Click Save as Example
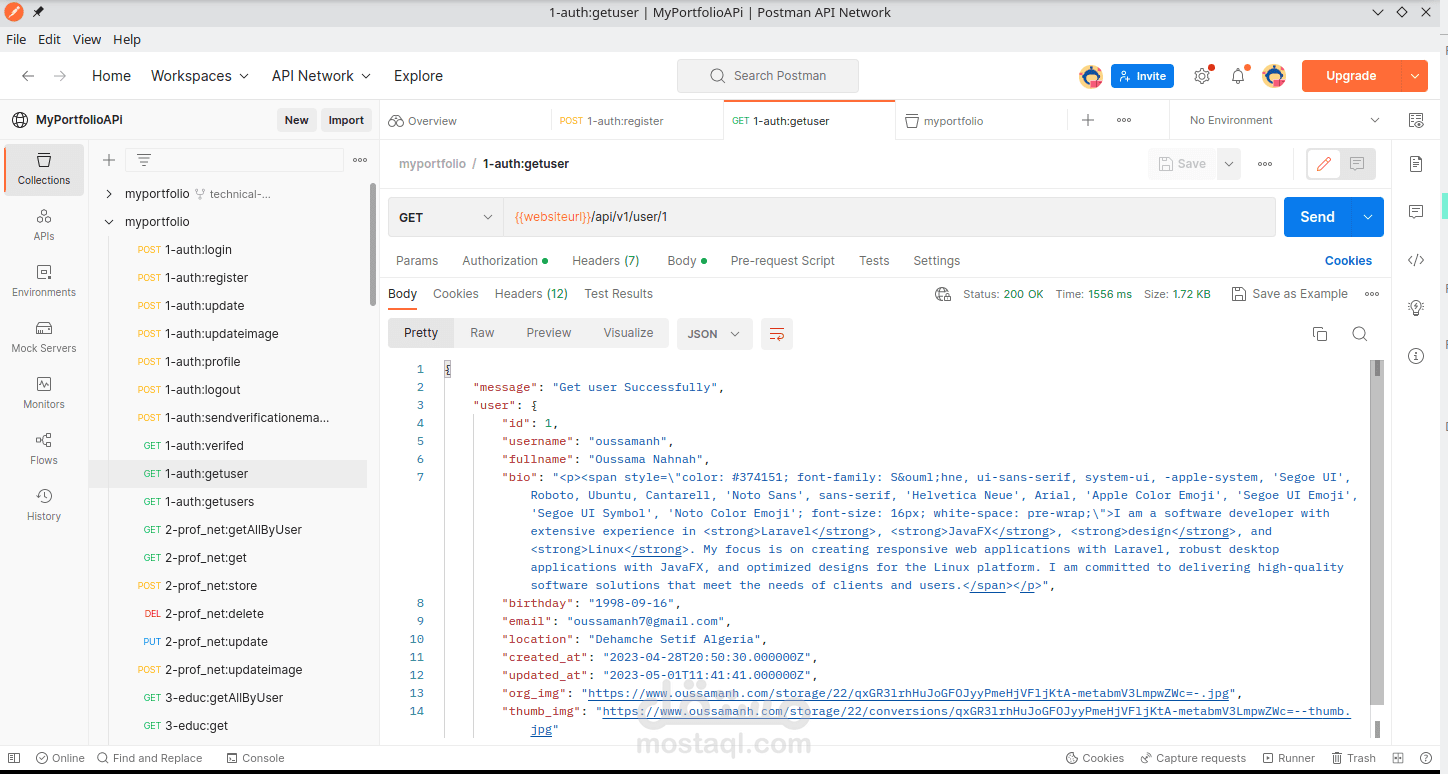 tap(1290, 294)
